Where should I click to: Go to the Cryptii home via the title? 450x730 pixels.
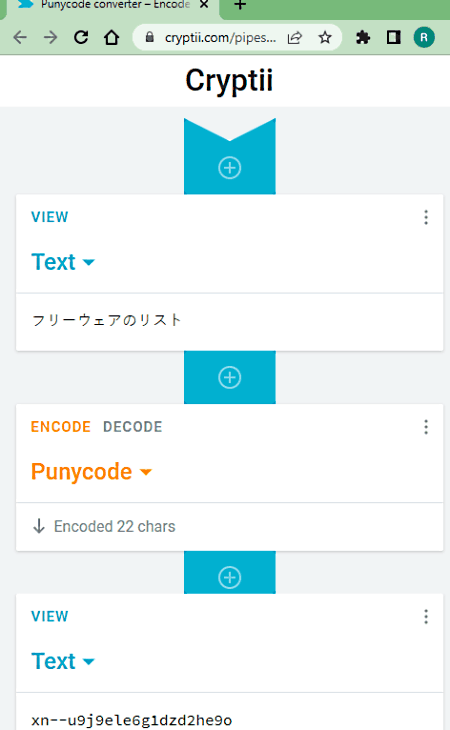pyautogui.click(x=229, y=81)
